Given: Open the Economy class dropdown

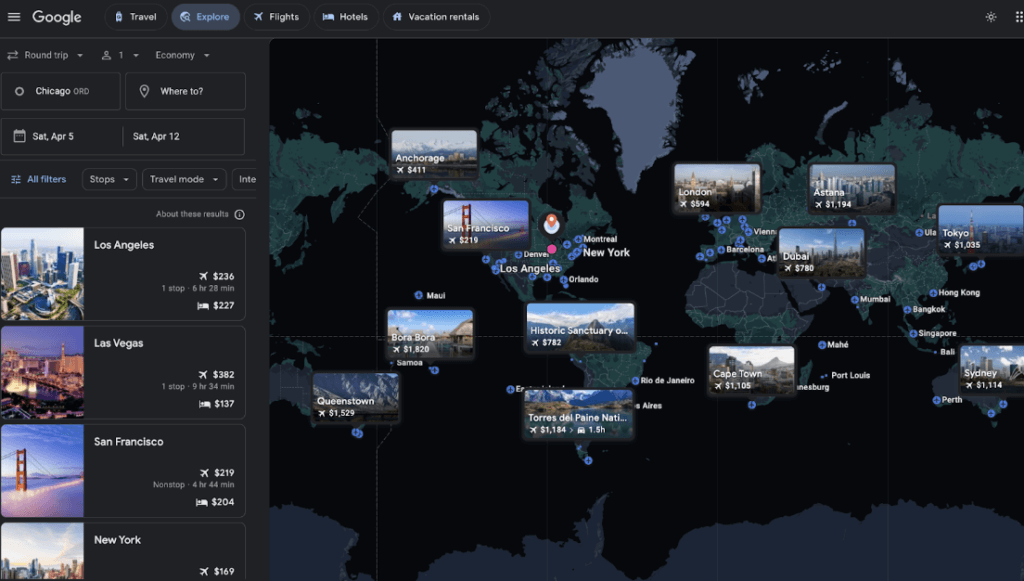Looking at the screenshot, I should click(182, 55).
